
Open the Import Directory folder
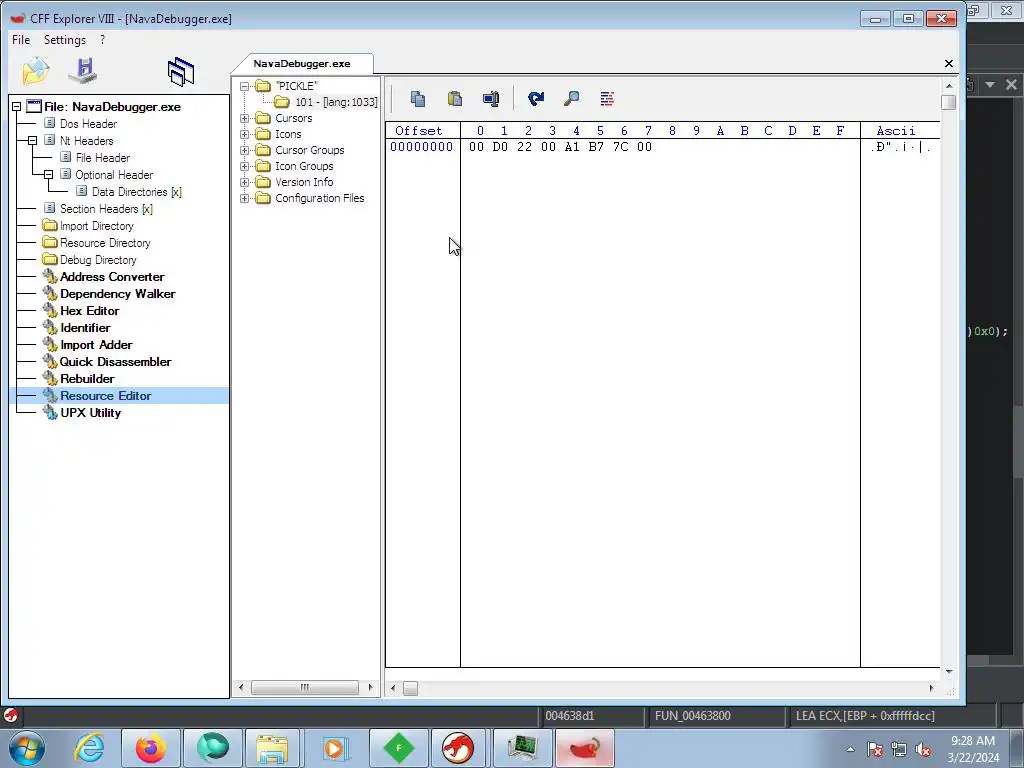(97, 226)
